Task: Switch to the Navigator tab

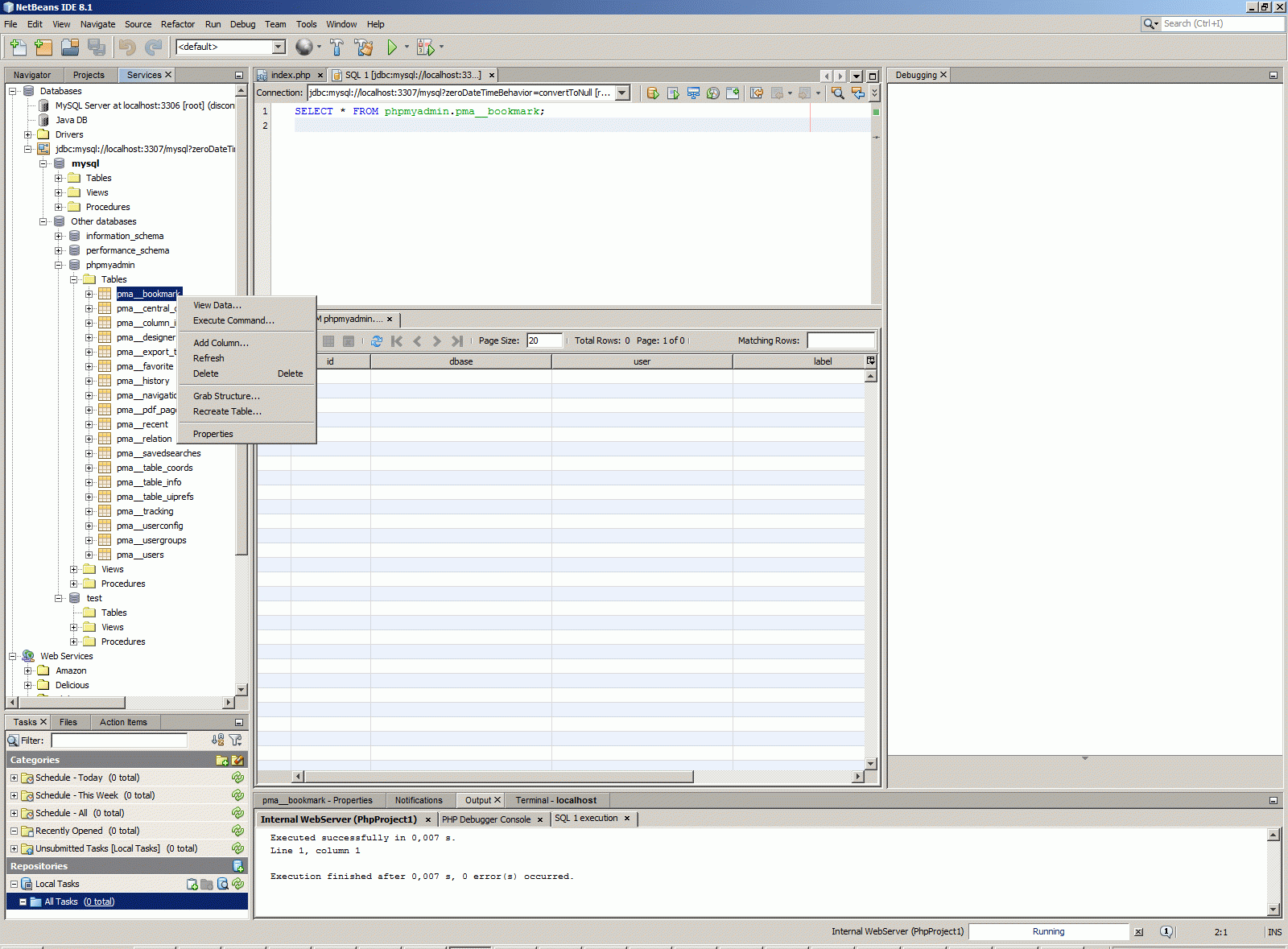Action: (x=32, y=75)
